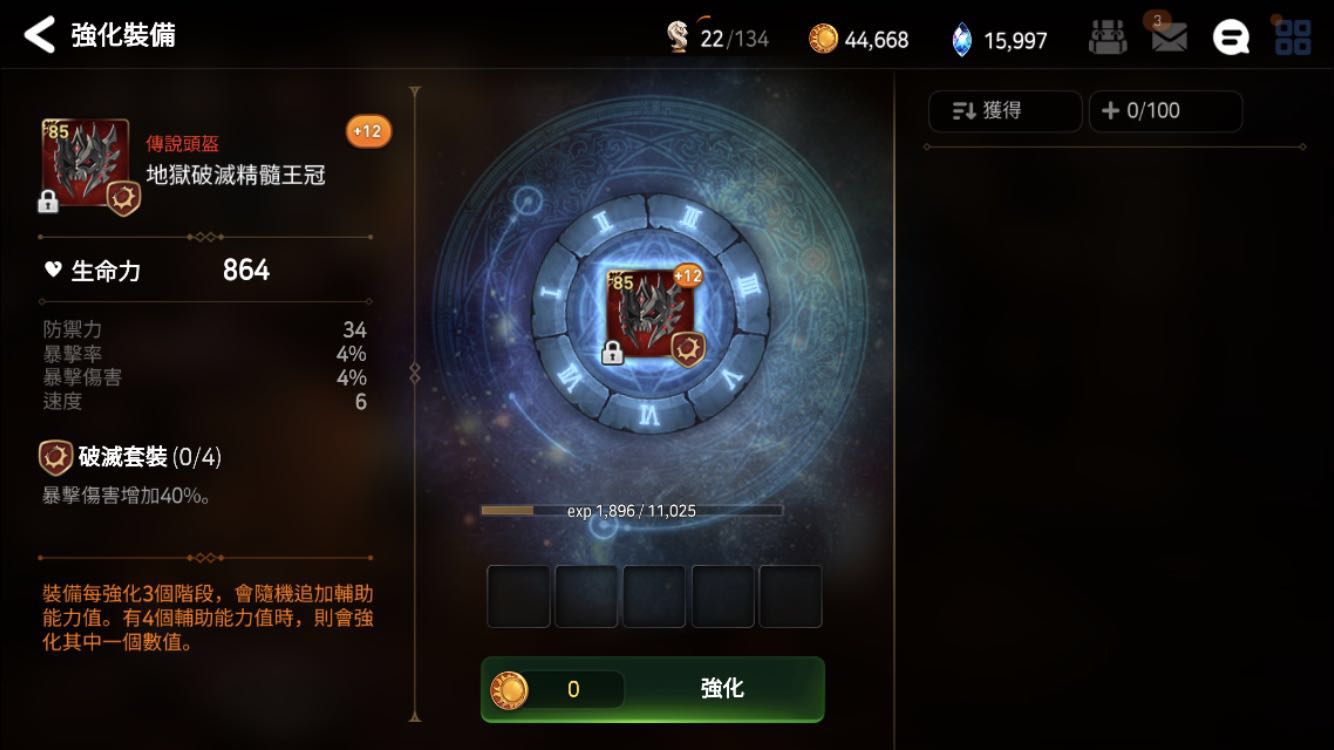Open the chat bubble icon

[1230, 39]
